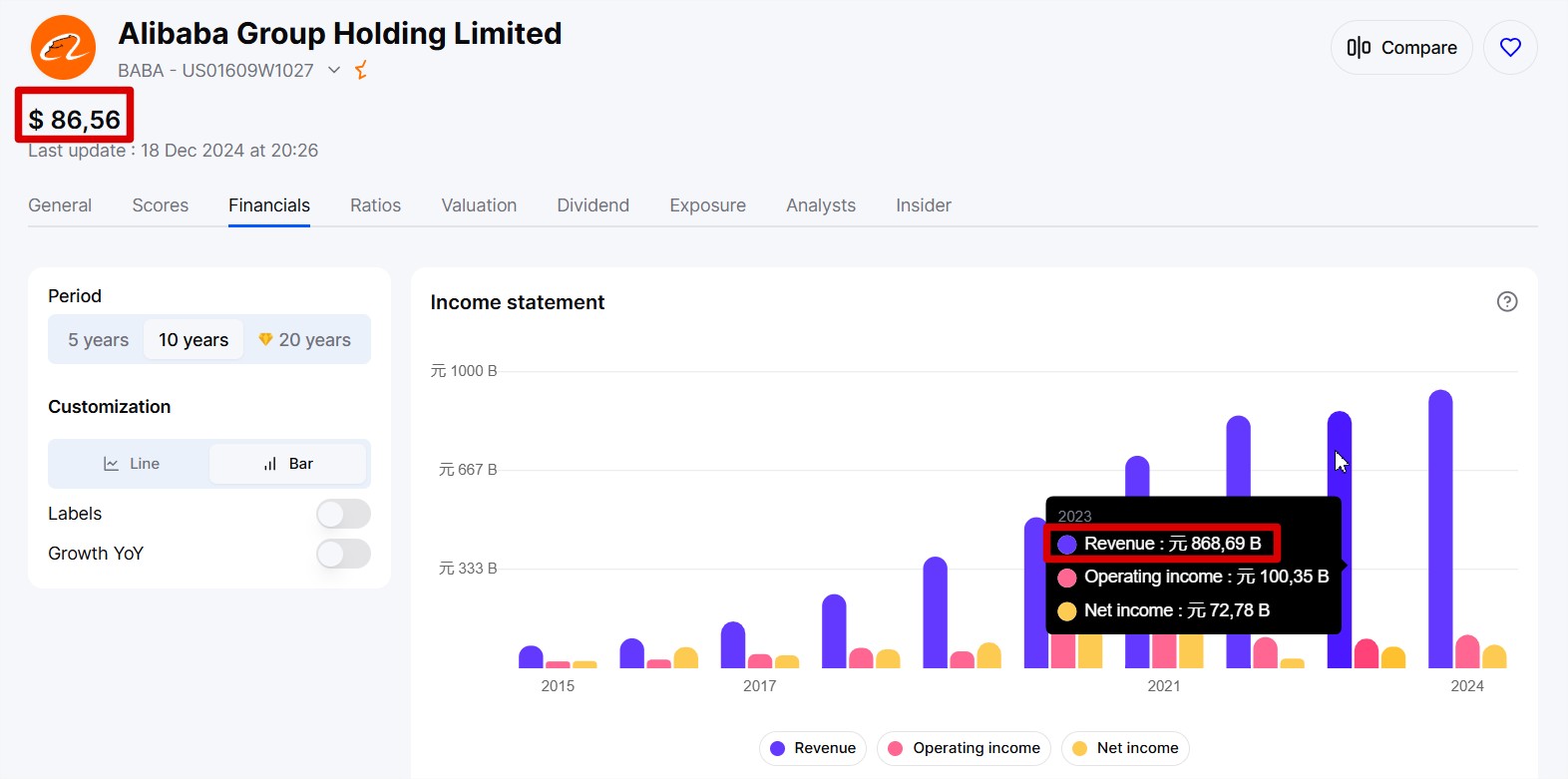Image resolution: width=1568 pixels, height=779 pixels.
Task: Switch to the Ratios tab
Action: tap(375, 205)
